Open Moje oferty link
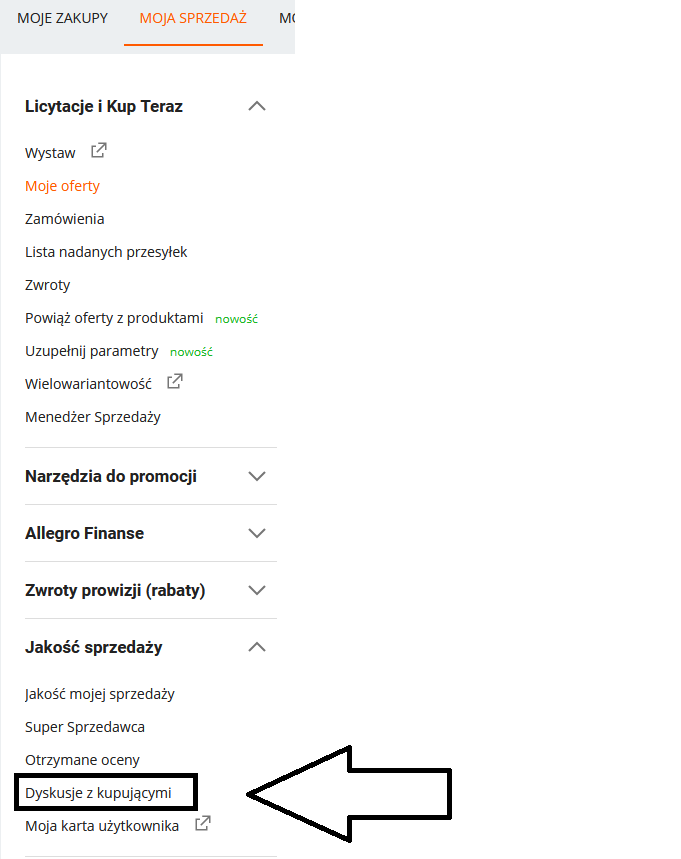Image resolution: width=681 pixels, height=859 pixels. tap(62, 186)
